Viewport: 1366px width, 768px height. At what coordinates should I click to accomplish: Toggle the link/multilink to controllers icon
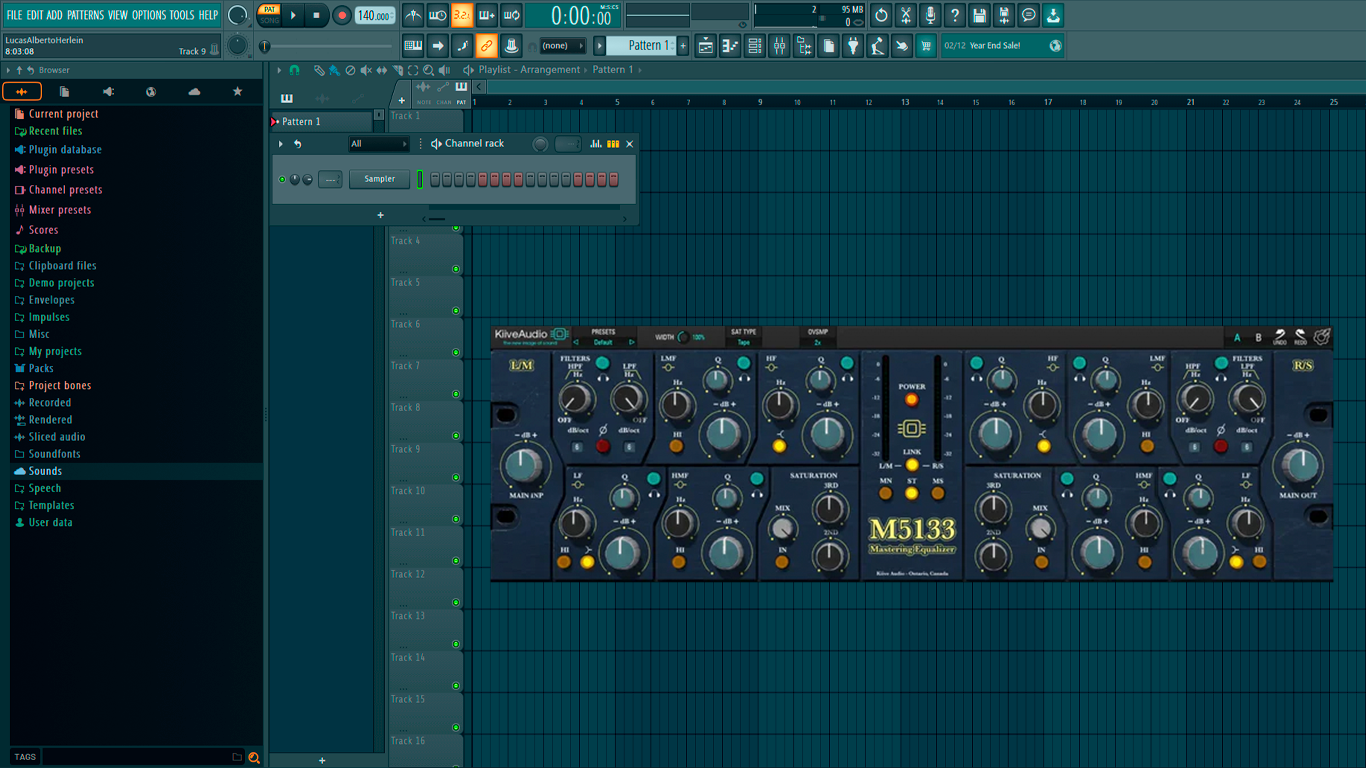[x=486, y=46]
